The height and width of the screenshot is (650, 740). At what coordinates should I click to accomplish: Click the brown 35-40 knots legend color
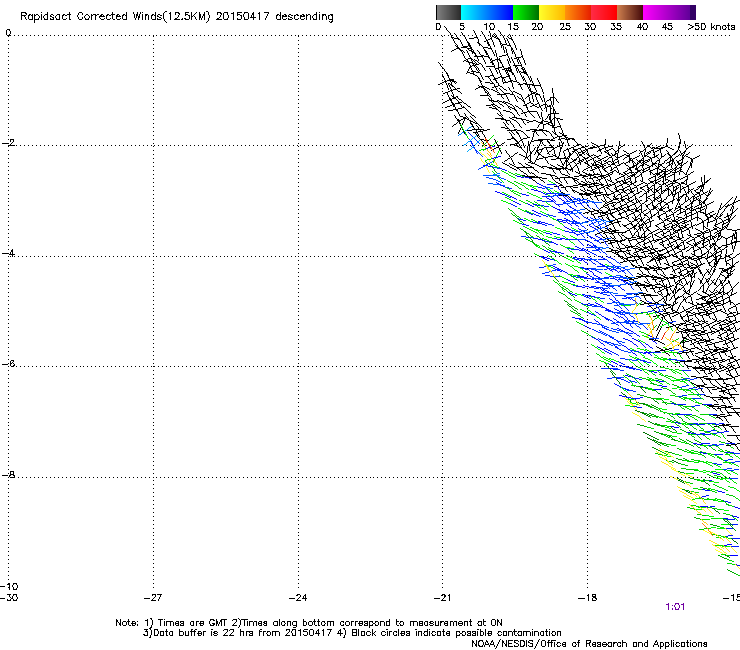click(x=630, y=12)
